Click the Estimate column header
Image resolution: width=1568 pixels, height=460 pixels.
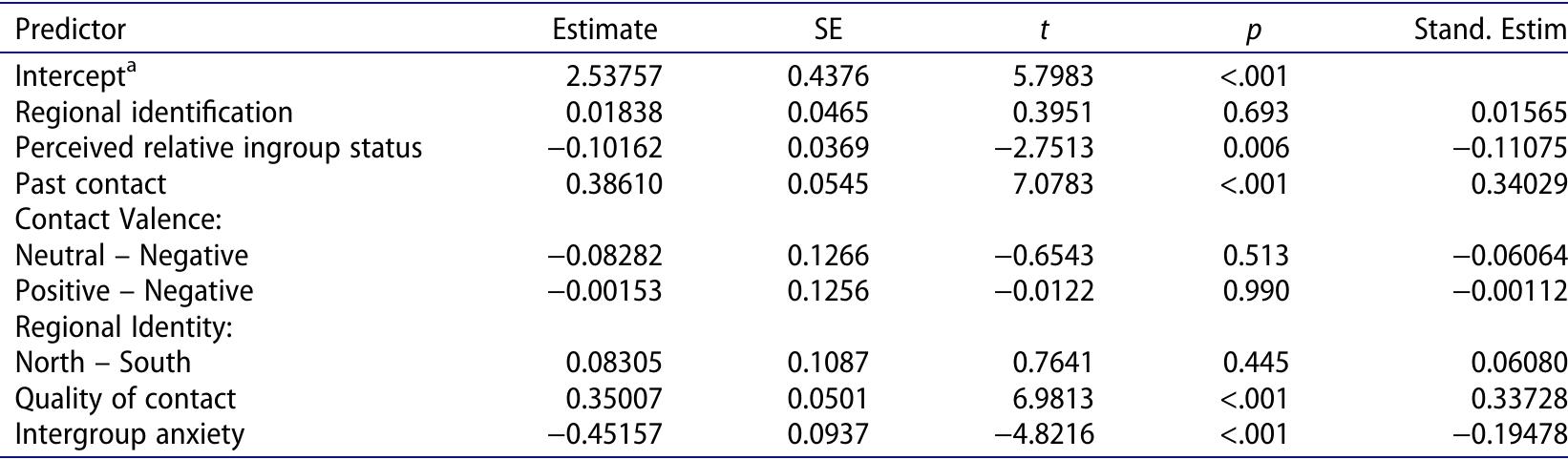click(604, 31)
